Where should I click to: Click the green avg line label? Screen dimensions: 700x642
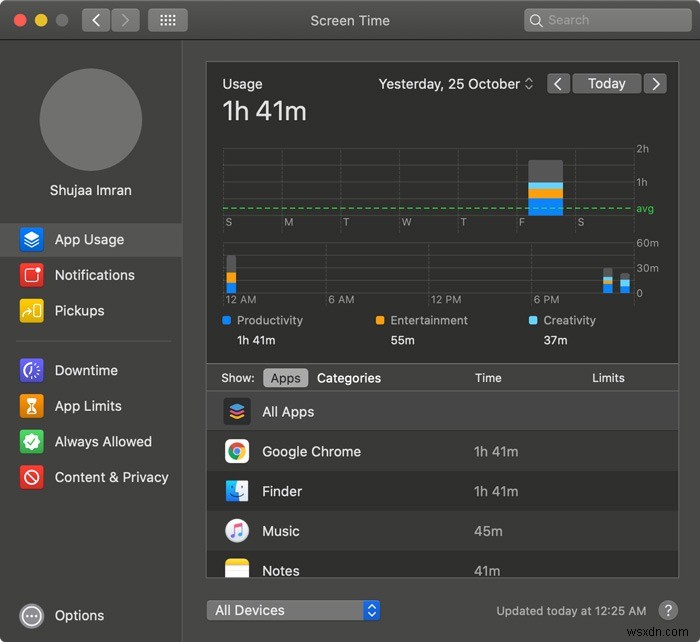pyautogui.click(x=645, y=208)
